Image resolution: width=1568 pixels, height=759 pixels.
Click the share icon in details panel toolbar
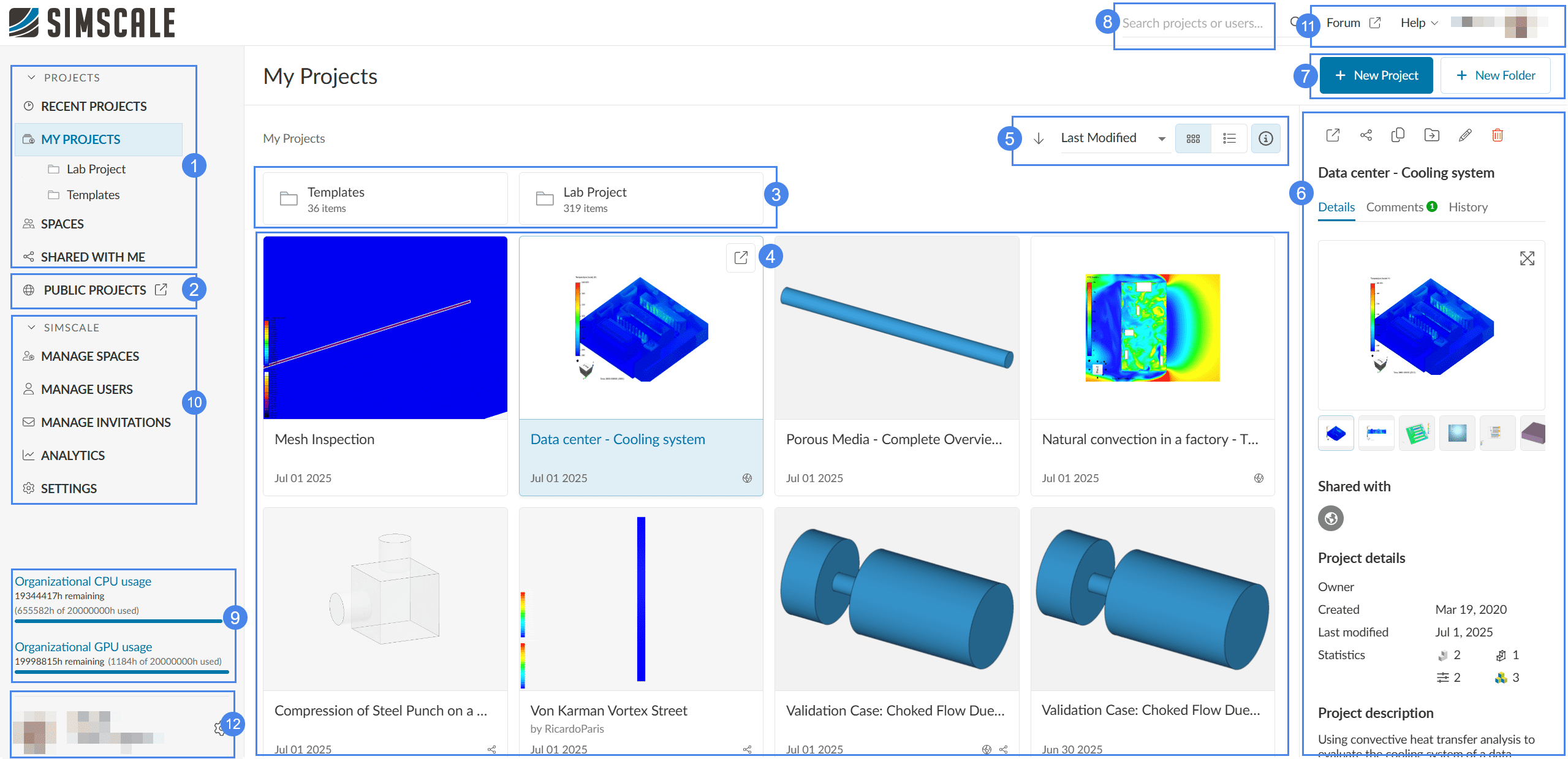1366,135
